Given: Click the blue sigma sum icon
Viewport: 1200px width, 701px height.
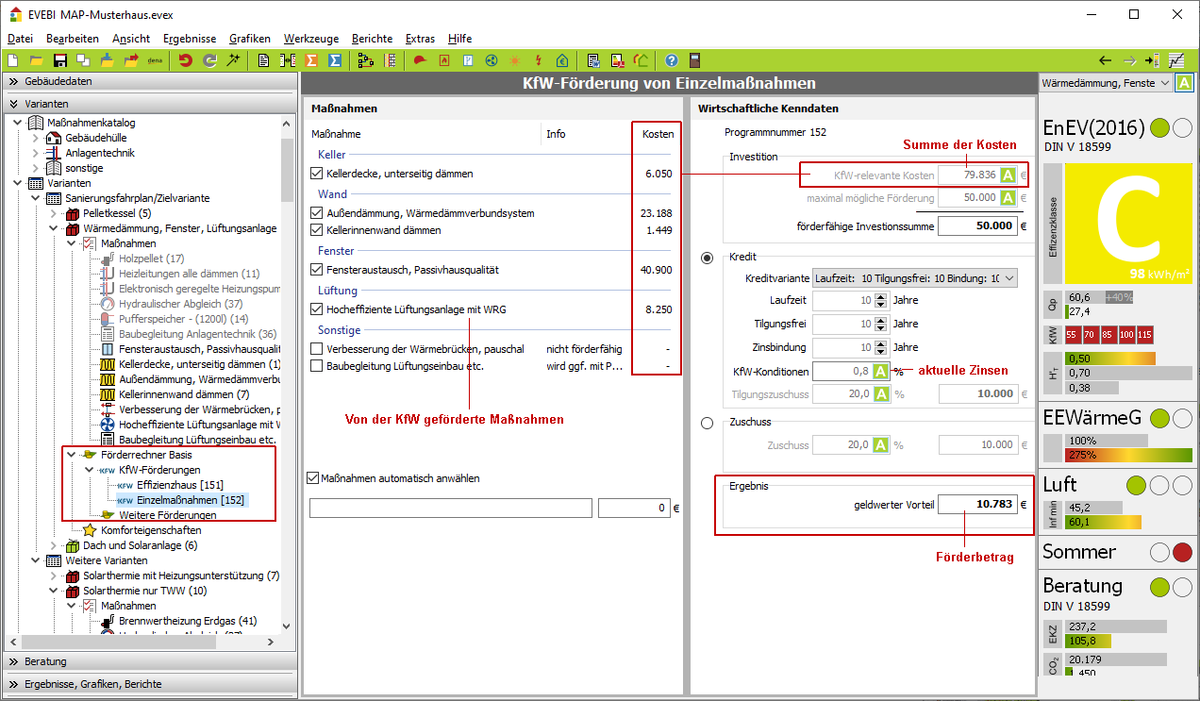Looking at the screenshot, I should (x=335, y=60).
